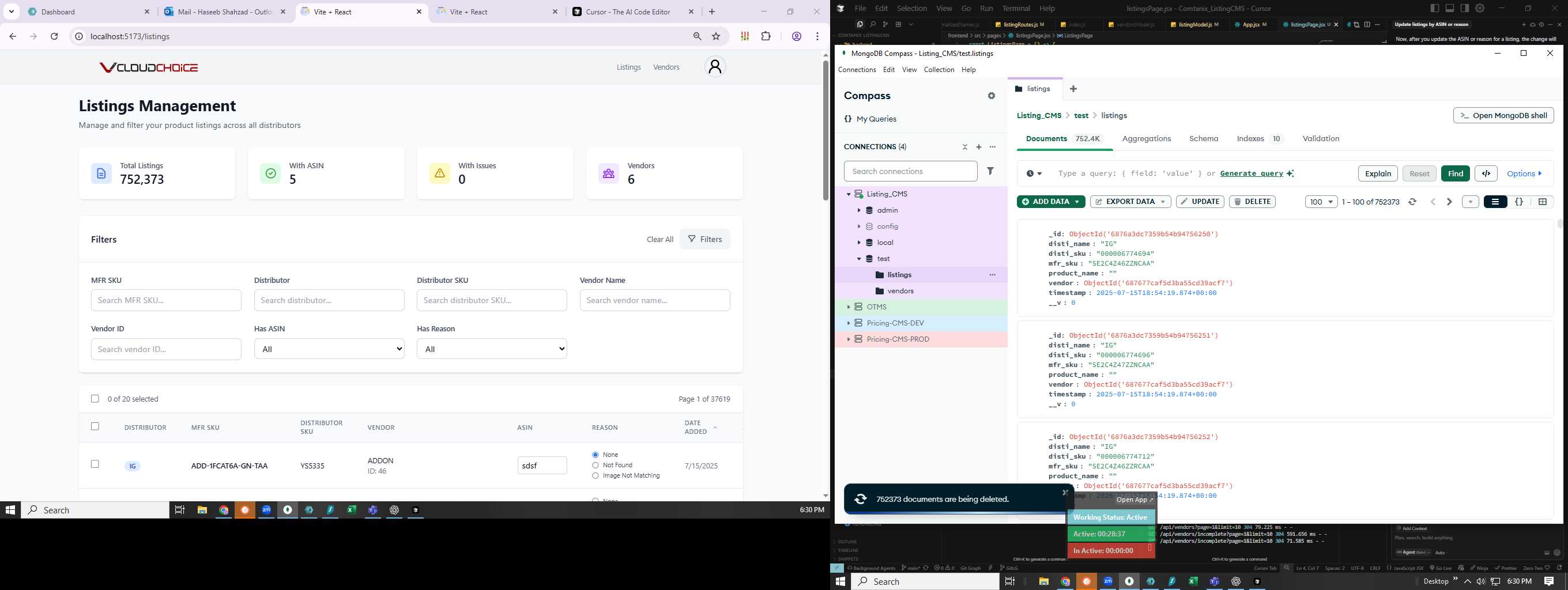Viewport: 1568px width, 590px height.
Task: Click Clear All filters link
Action: (x=660, y=240)
